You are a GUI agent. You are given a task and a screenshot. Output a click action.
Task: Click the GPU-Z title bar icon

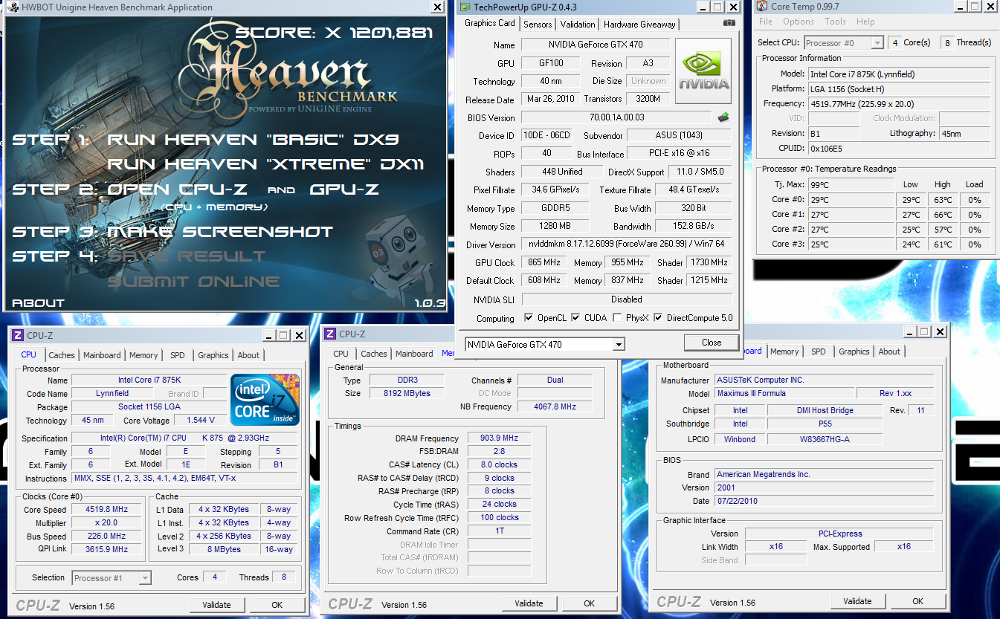tap(465, 7)
